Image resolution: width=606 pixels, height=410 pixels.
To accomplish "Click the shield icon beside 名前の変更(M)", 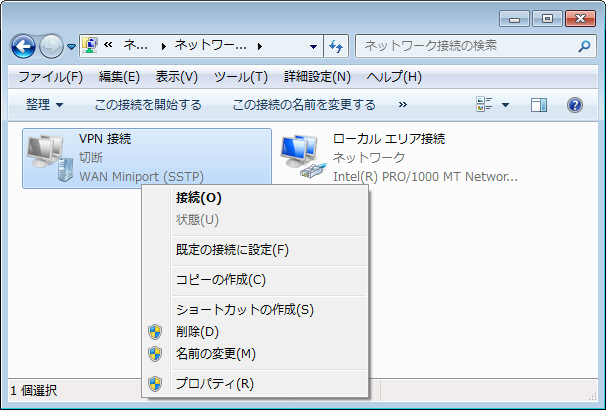I will click(x=155, y=354).
